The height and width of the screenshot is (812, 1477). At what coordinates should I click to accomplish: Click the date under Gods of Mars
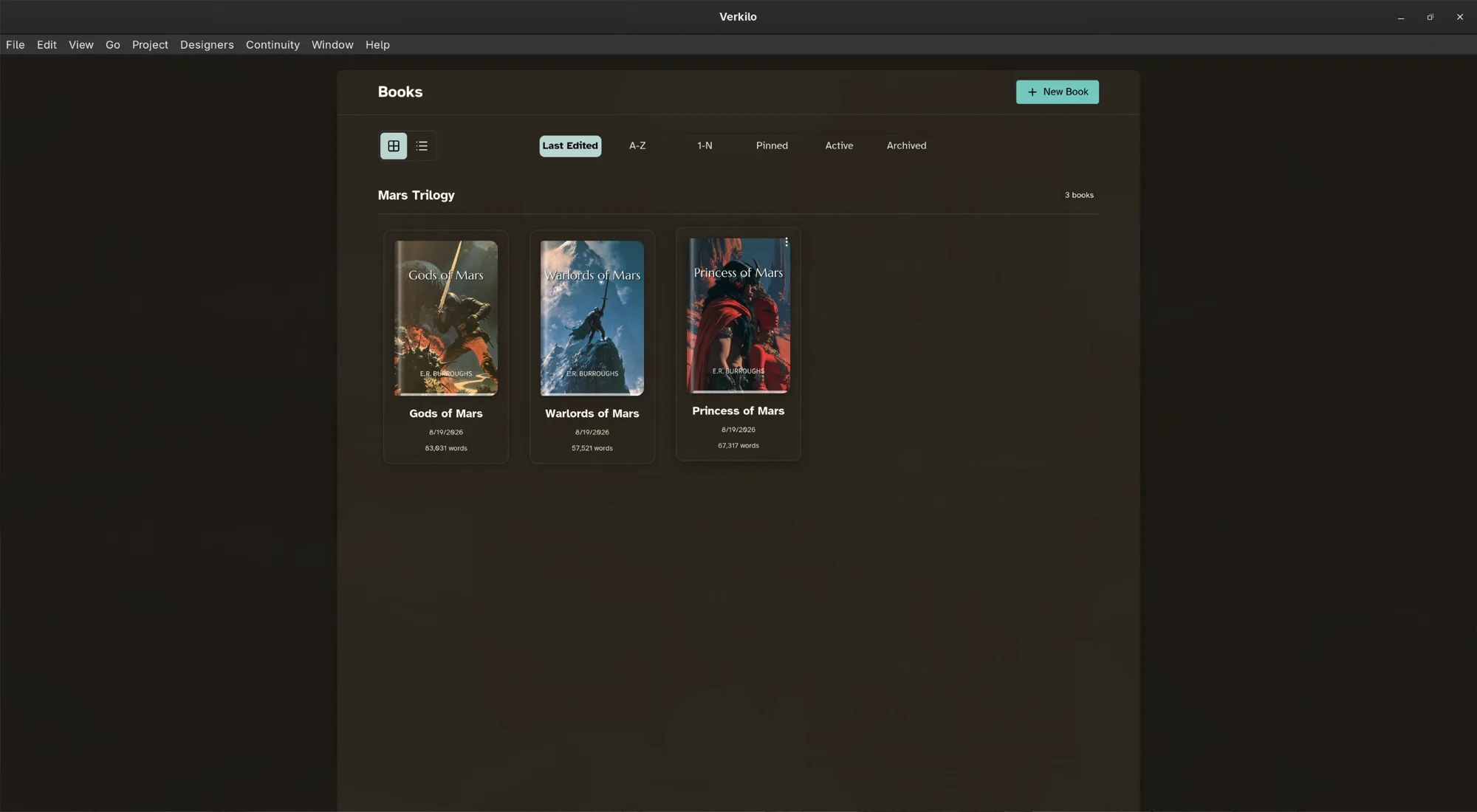pos(446,433)
